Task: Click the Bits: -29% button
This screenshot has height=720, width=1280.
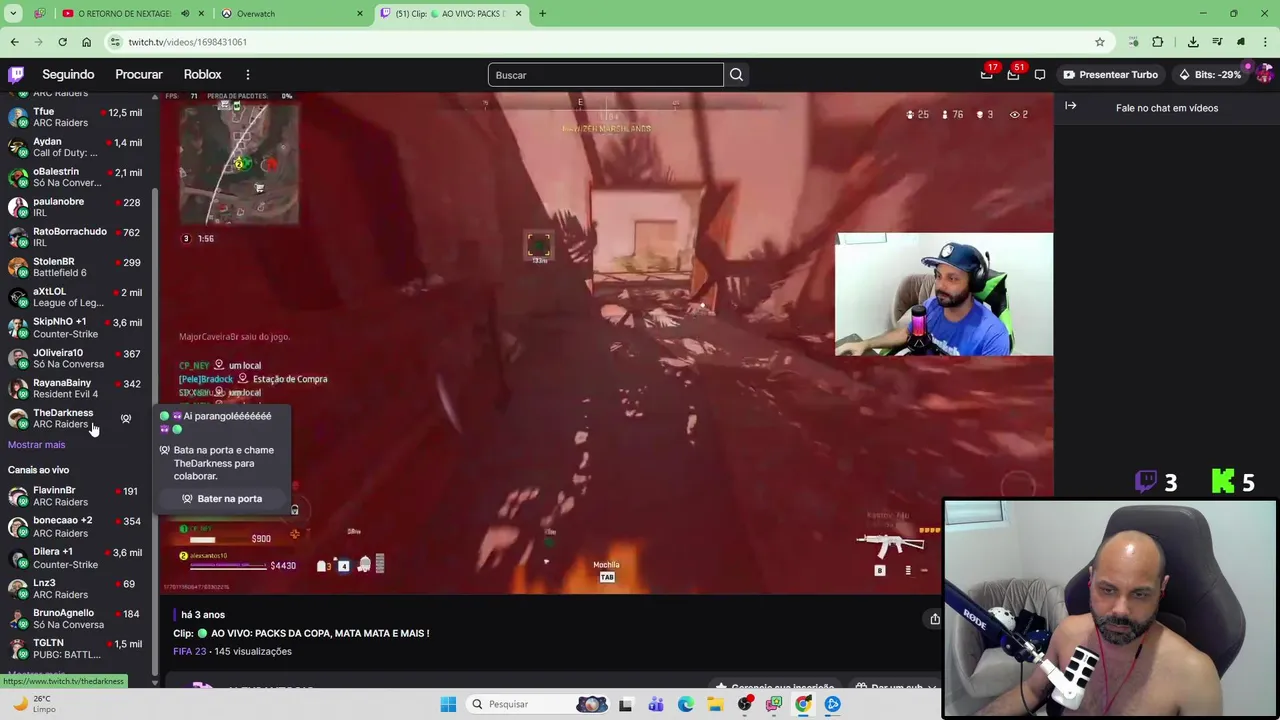Action: coord(1209,75)
